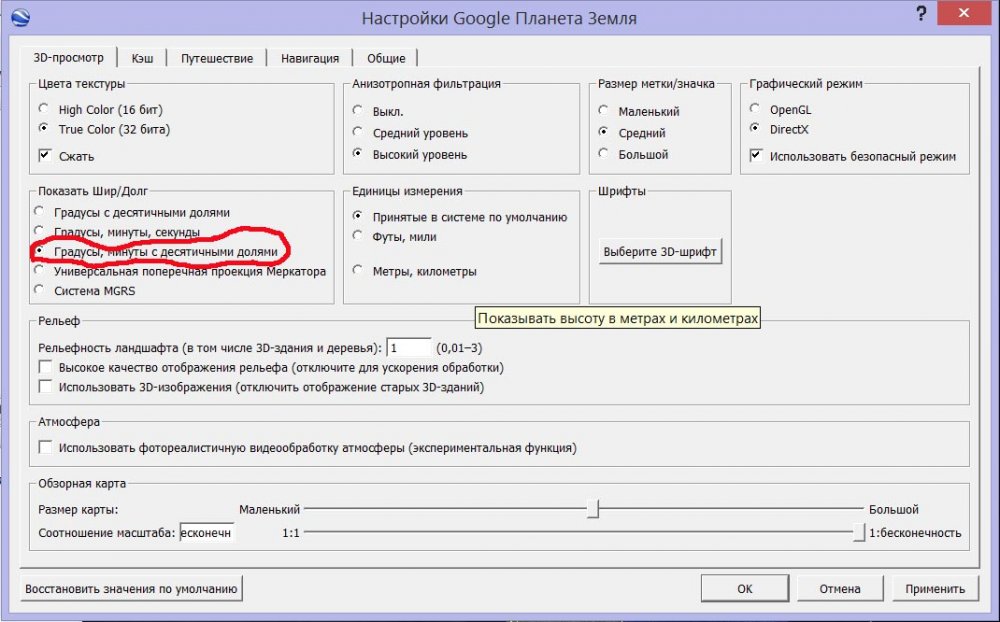Click the Соотношение масштаба text field
The height and width of the screenshot is (622, 1000).
(207, 532)
